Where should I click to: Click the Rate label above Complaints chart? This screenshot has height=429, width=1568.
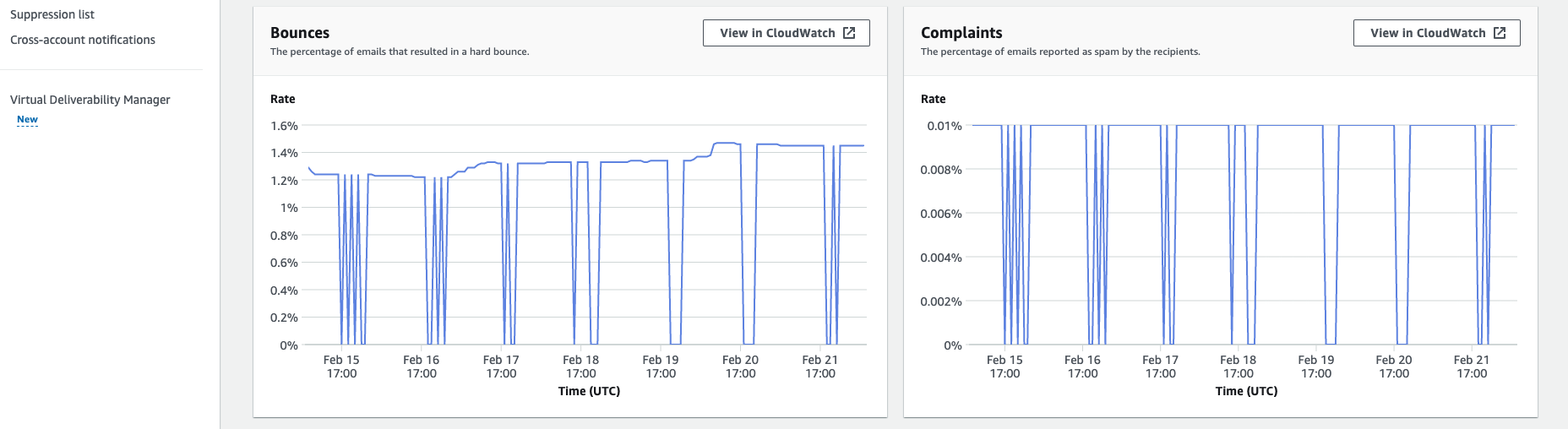934,99
